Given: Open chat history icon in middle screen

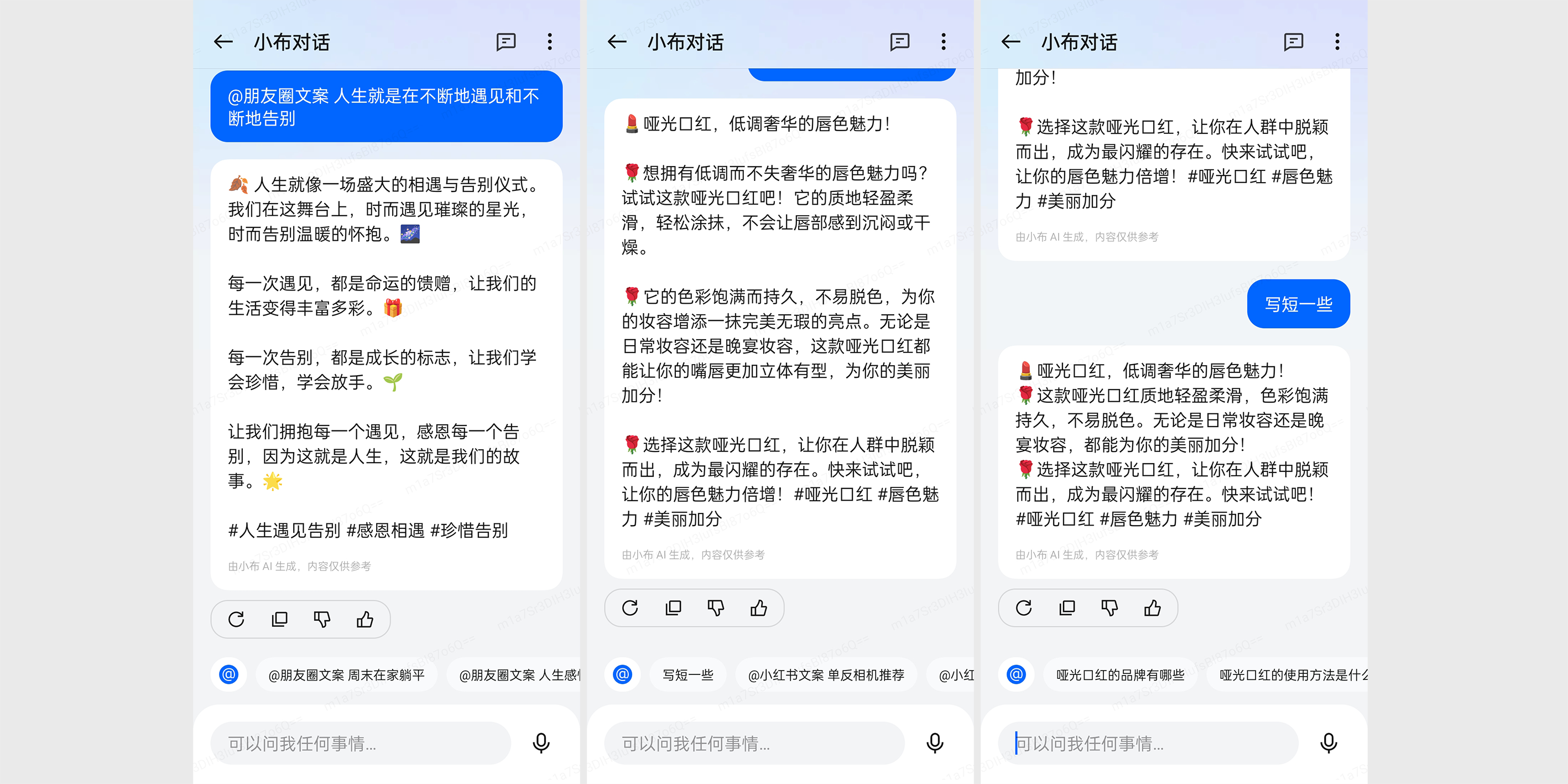Looking at the screenshot, I should click(x=899, y=42).
